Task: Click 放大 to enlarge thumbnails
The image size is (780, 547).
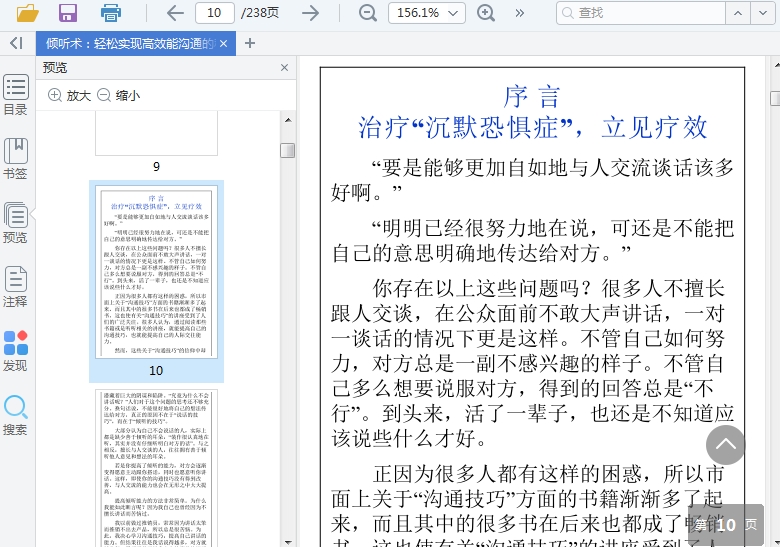Action: (x=69, y=95)
